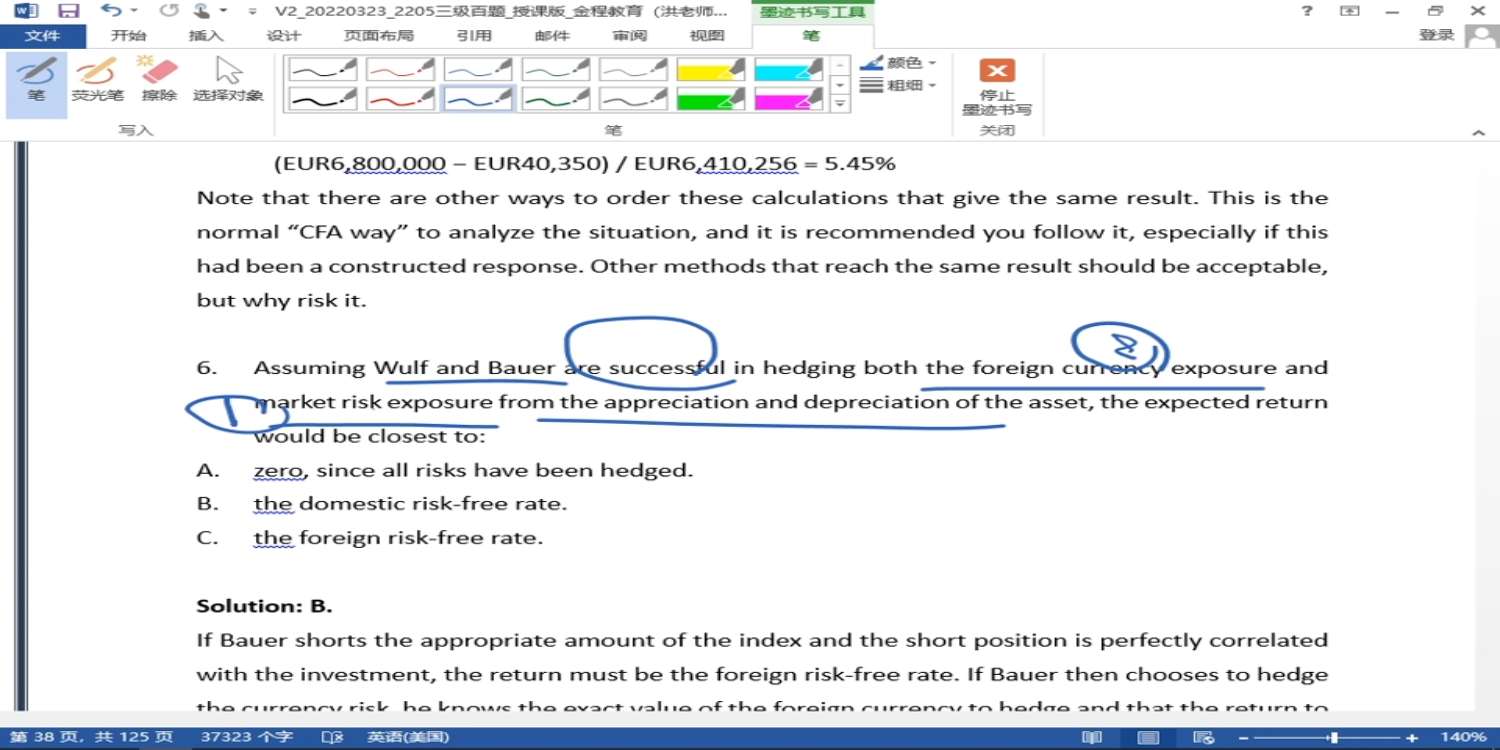Switch to Read Mode view
The width and height of the screenshot is (1500, 750).
[1092, 737]
